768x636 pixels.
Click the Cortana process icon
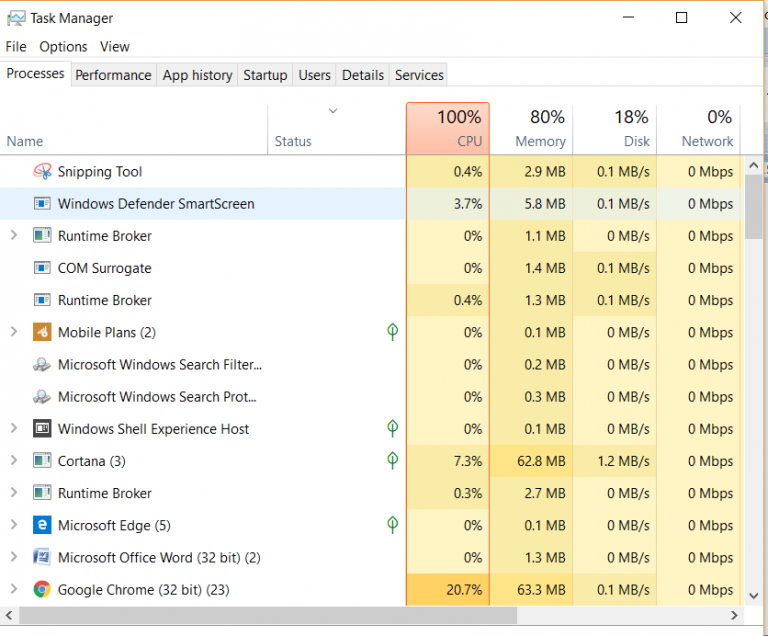pyautogui.click(x=42, y=461)
